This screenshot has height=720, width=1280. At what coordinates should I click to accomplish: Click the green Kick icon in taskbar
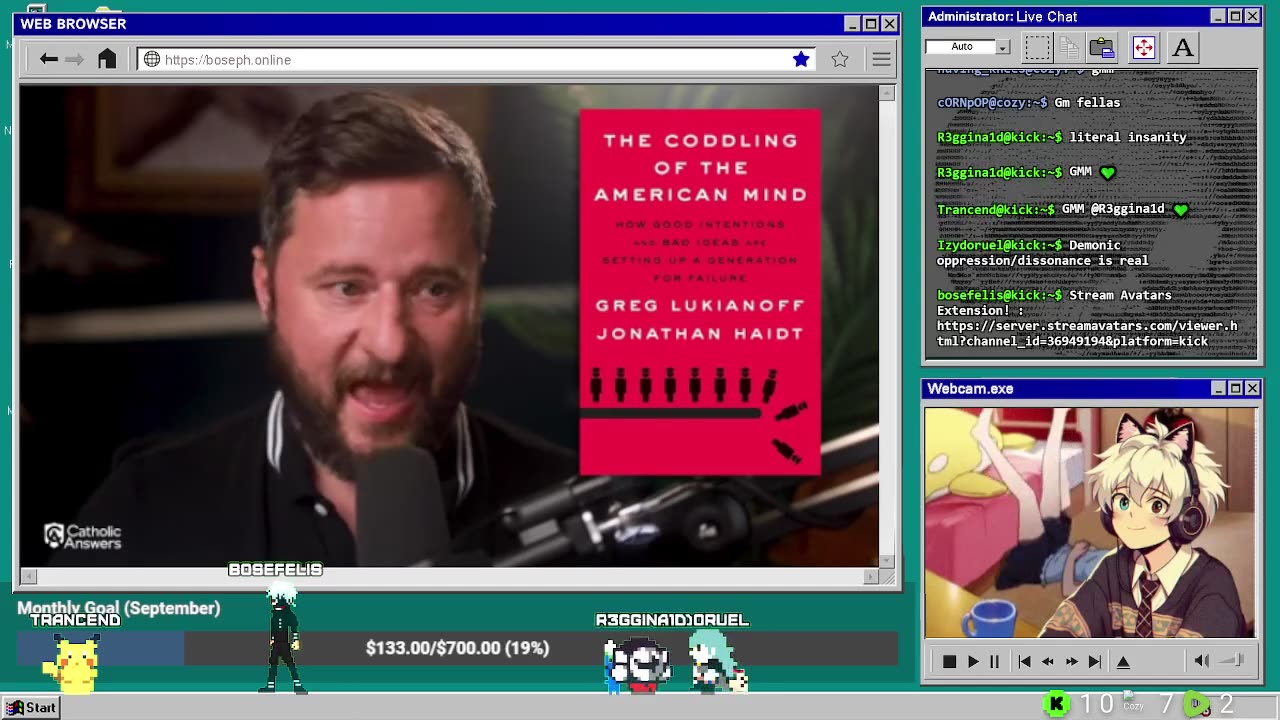click(1056, 705)
